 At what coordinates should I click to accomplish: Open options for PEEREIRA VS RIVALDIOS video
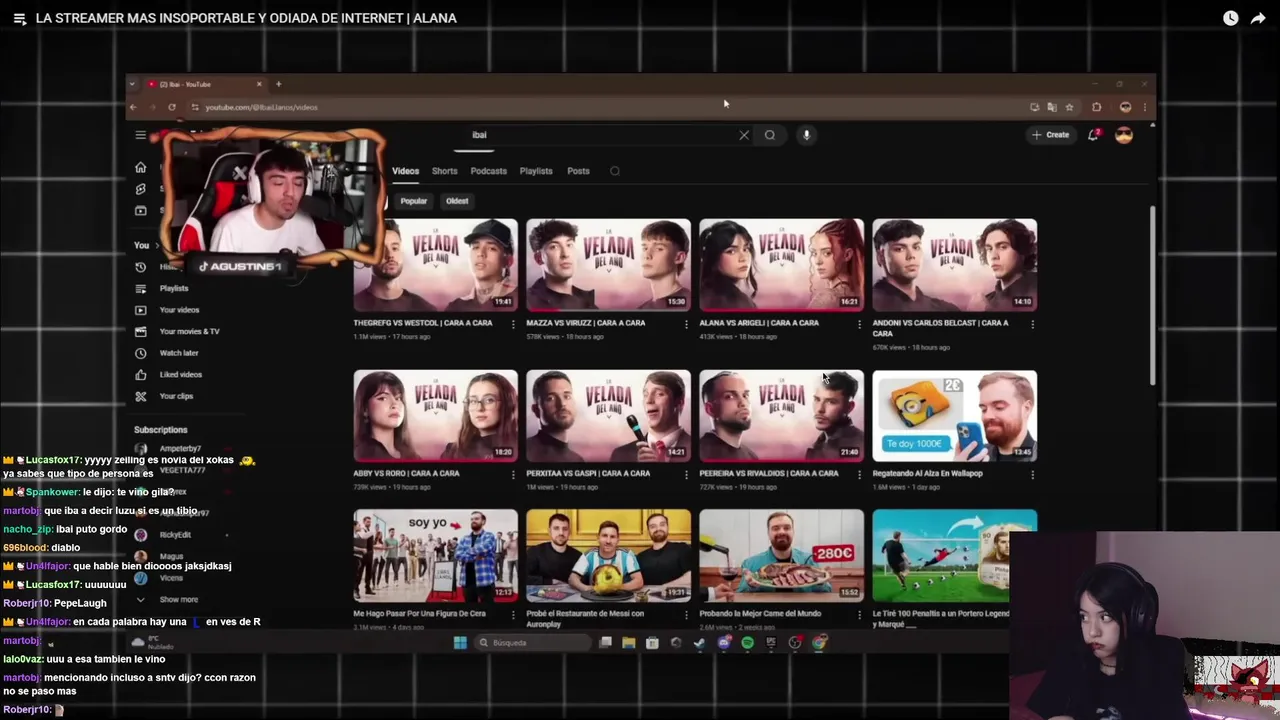[859, 474]
